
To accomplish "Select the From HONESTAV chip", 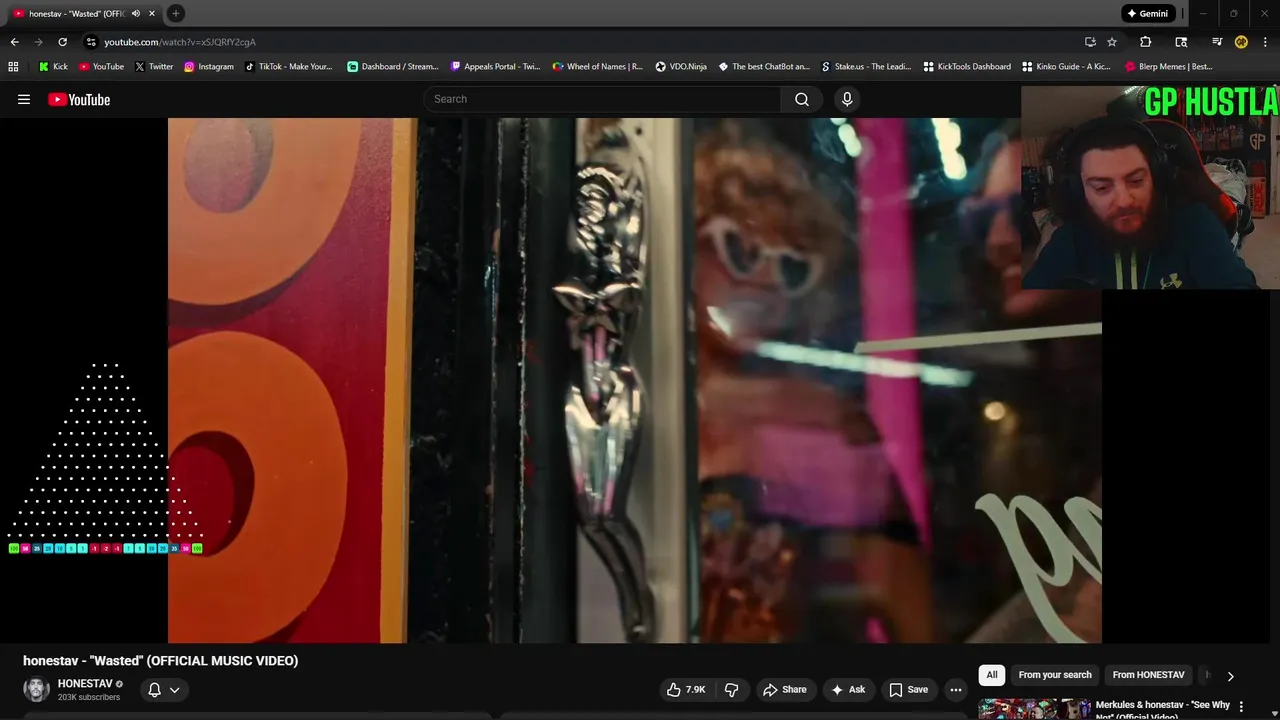I will pos(1148,675).
